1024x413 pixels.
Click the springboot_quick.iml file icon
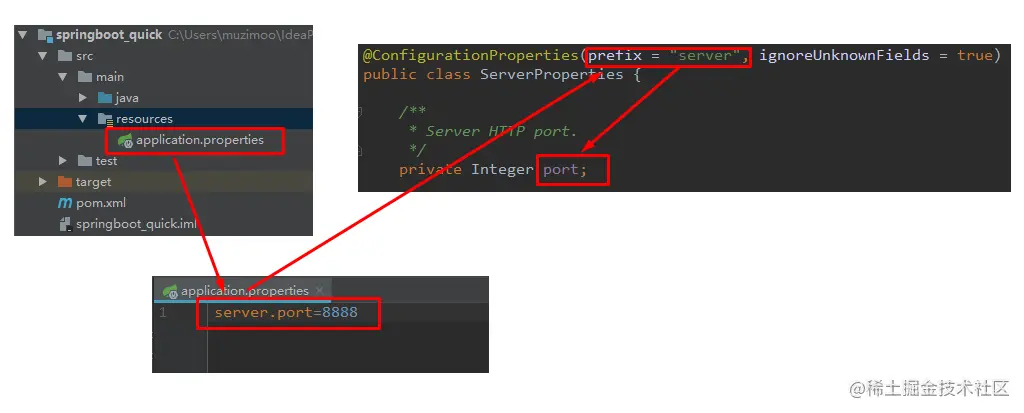pos(65,224)
